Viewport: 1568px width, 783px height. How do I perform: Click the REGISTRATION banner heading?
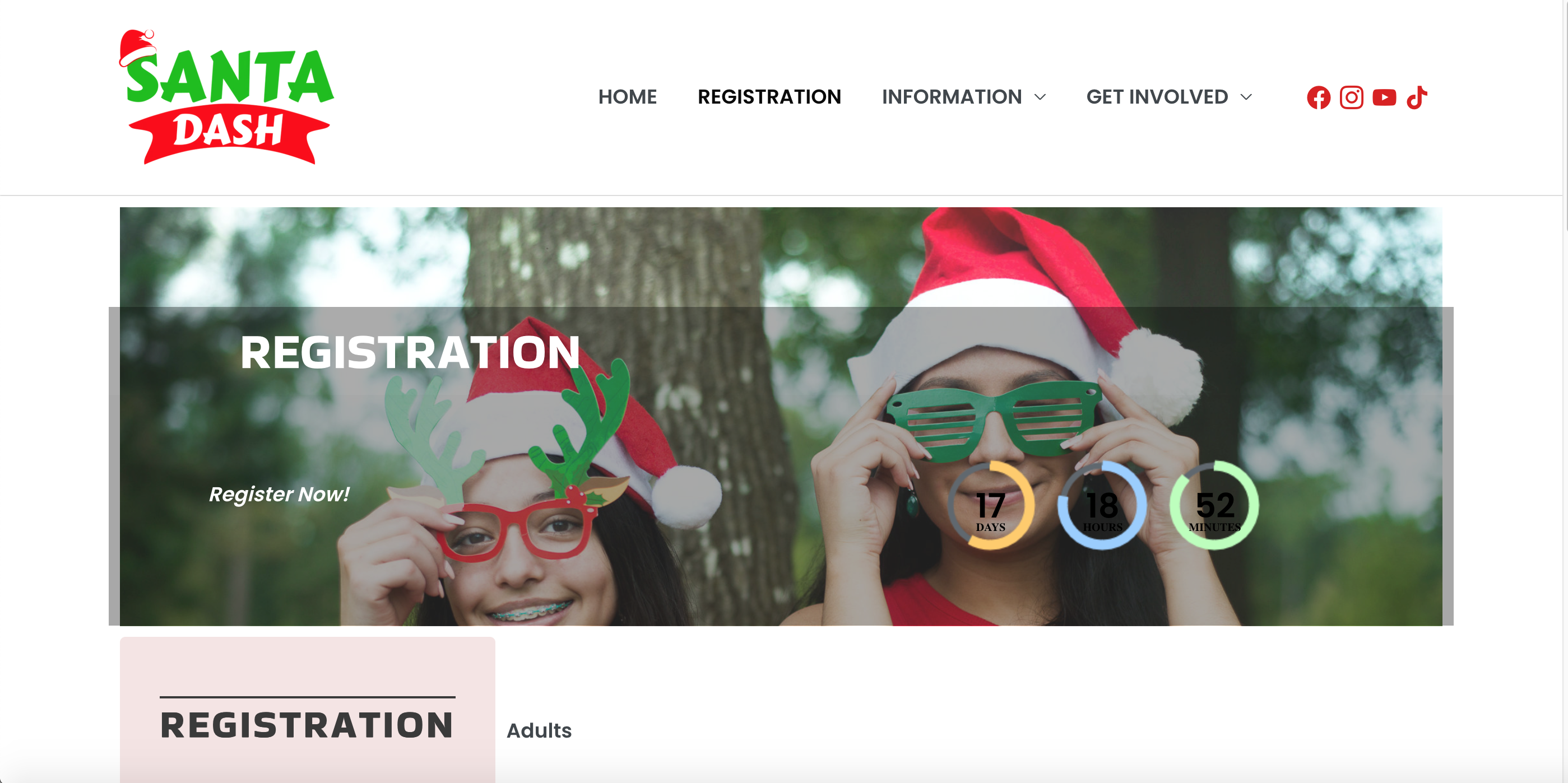click(410, 352)
